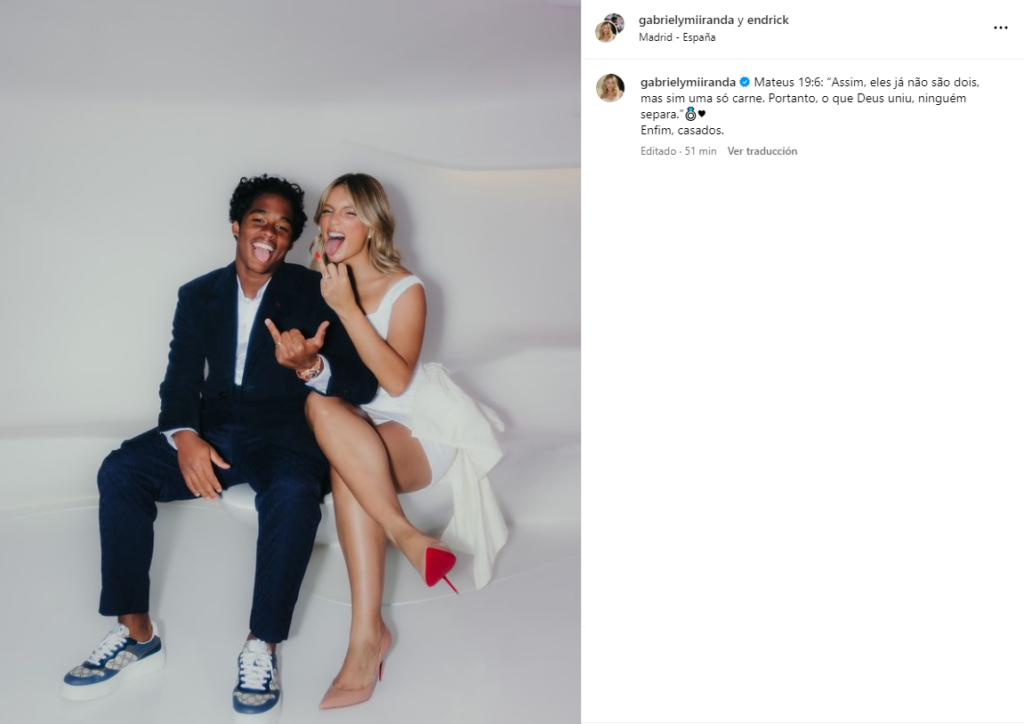Click gabrielymiiranda's avatar beside the caption
1024x724 pixels.
[610, 88]
